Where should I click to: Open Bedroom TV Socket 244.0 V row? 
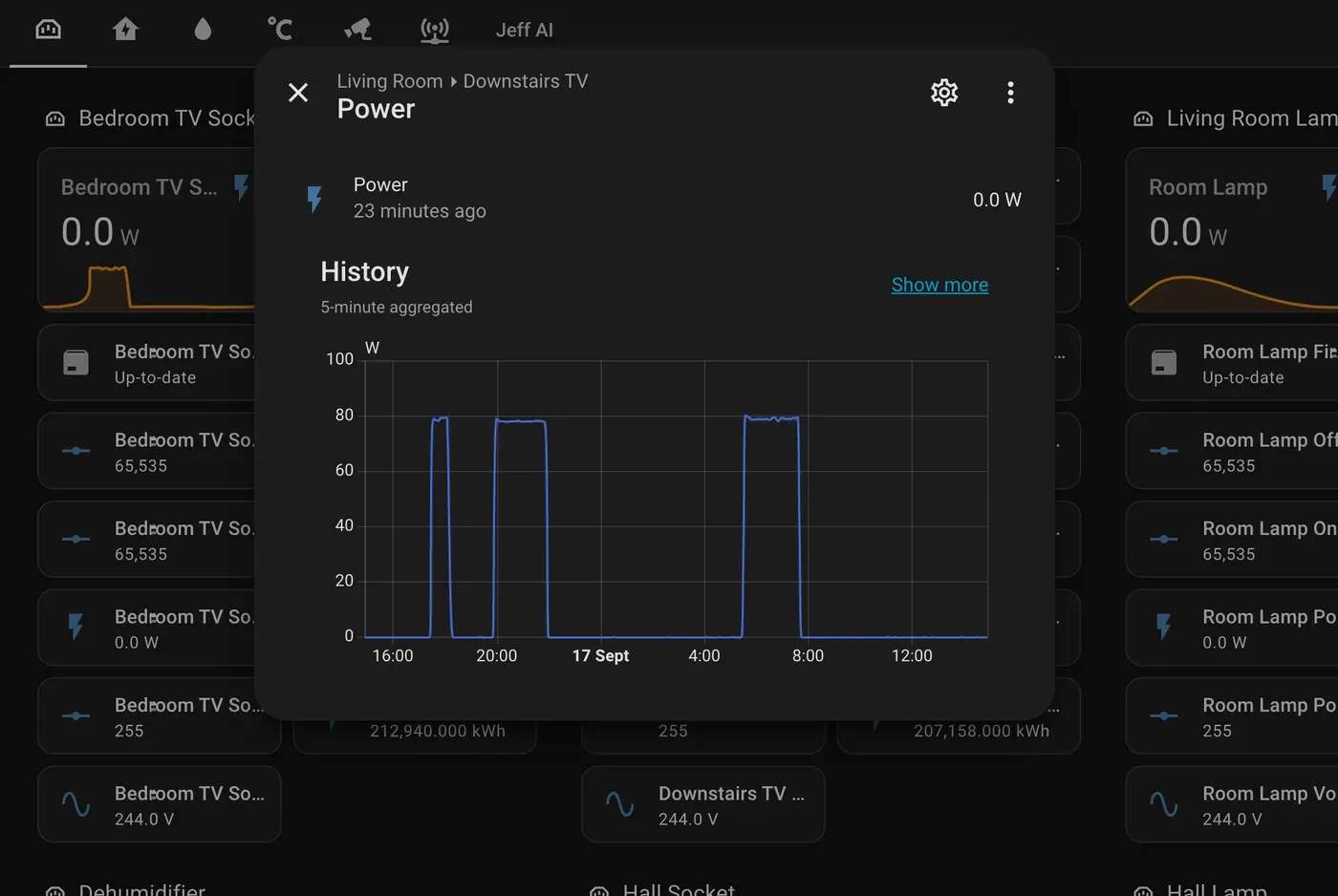coord(160,804)
